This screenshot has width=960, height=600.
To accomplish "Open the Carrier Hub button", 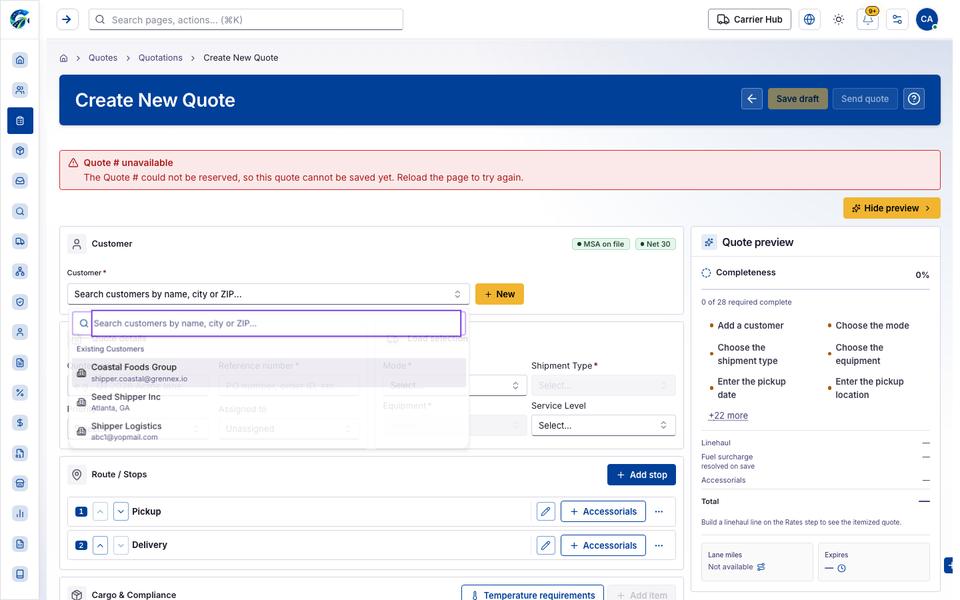I will point(749,20).
